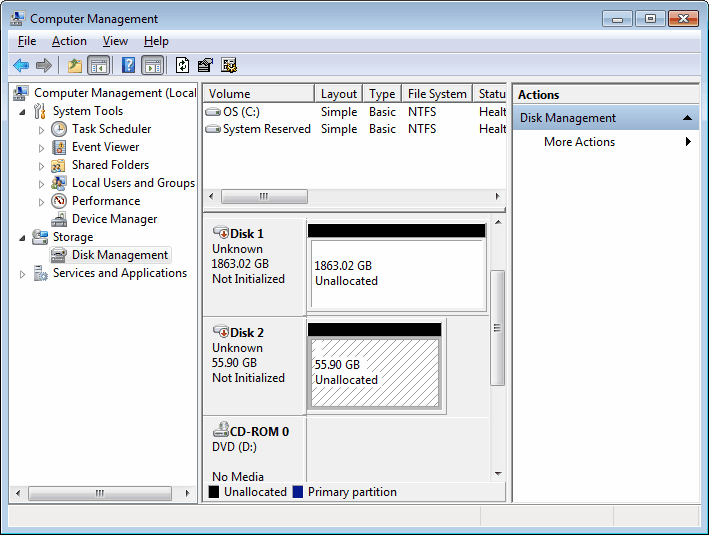The image size is (709, 535).
Task: Click the Disk 2 Not Initialized label
Action: [x=248, y=378]
